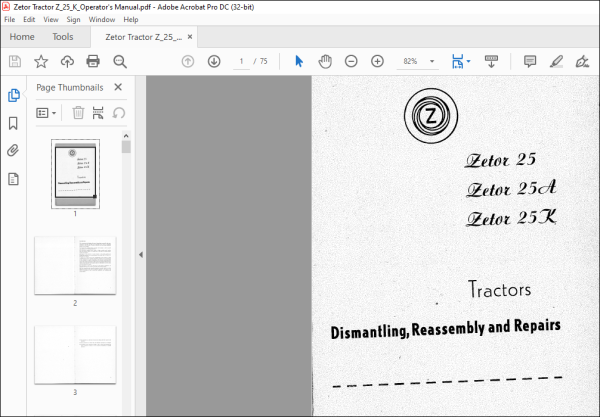
Task: Collapse the navigation pane arrow
Action: [x=141, y=254]
